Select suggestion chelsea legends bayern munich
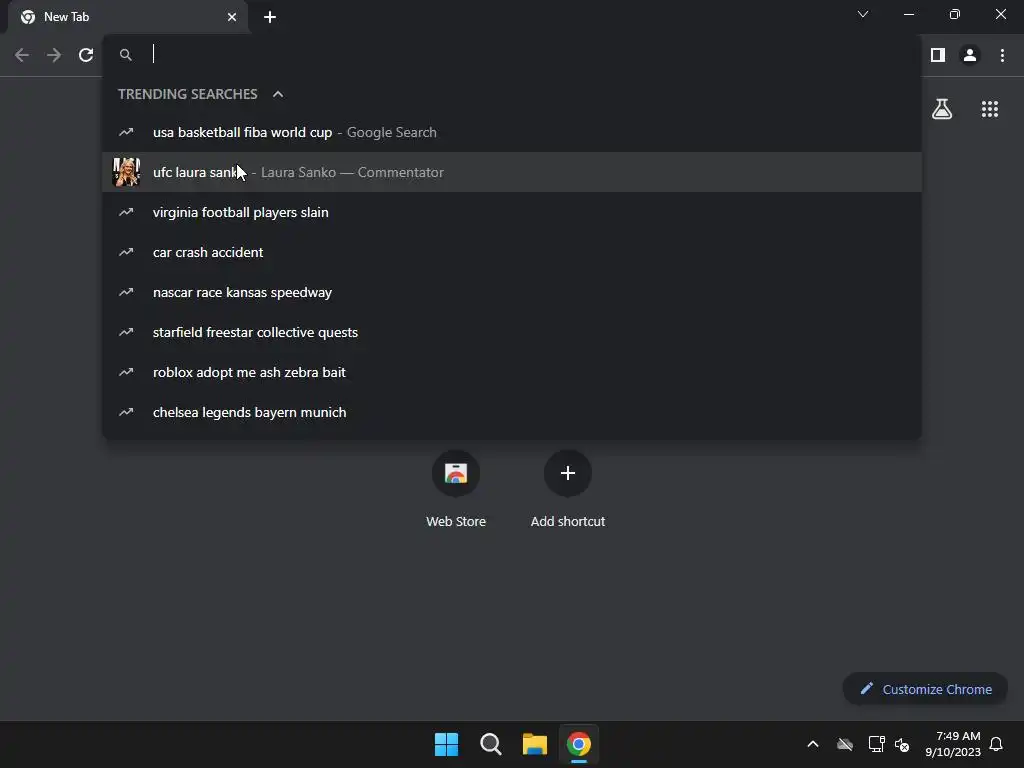1024x768 pixels. pos(512,412)
